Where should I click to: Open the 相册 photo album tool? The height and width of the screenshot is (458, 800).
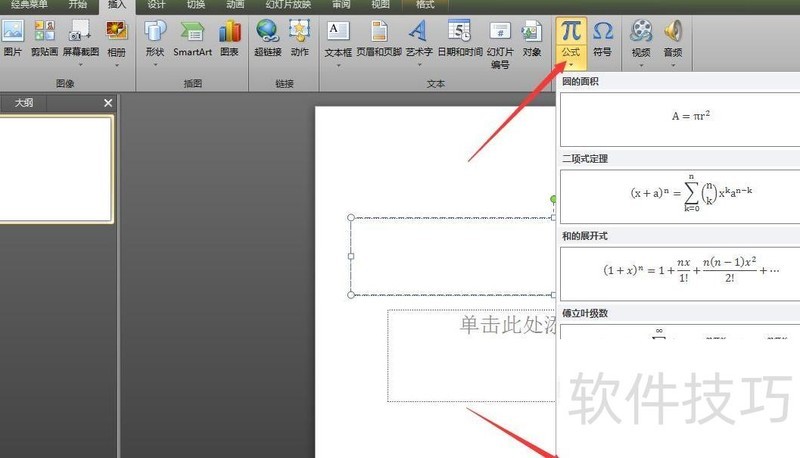[x=116, y=31]
